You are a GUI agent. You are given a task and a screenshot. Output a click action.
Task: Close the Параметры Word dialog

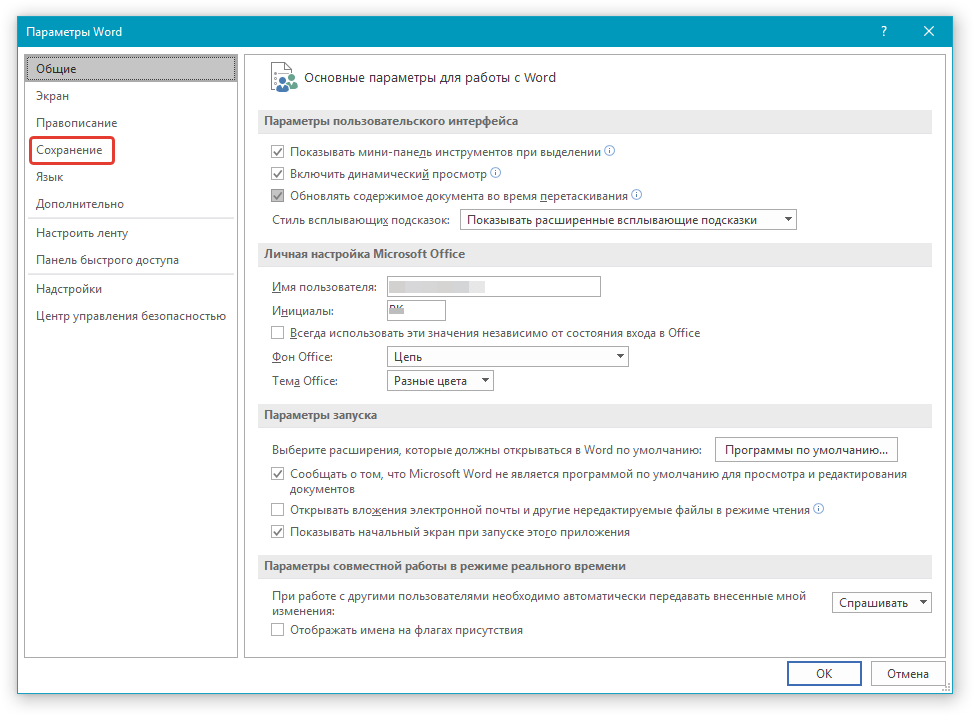929,32
